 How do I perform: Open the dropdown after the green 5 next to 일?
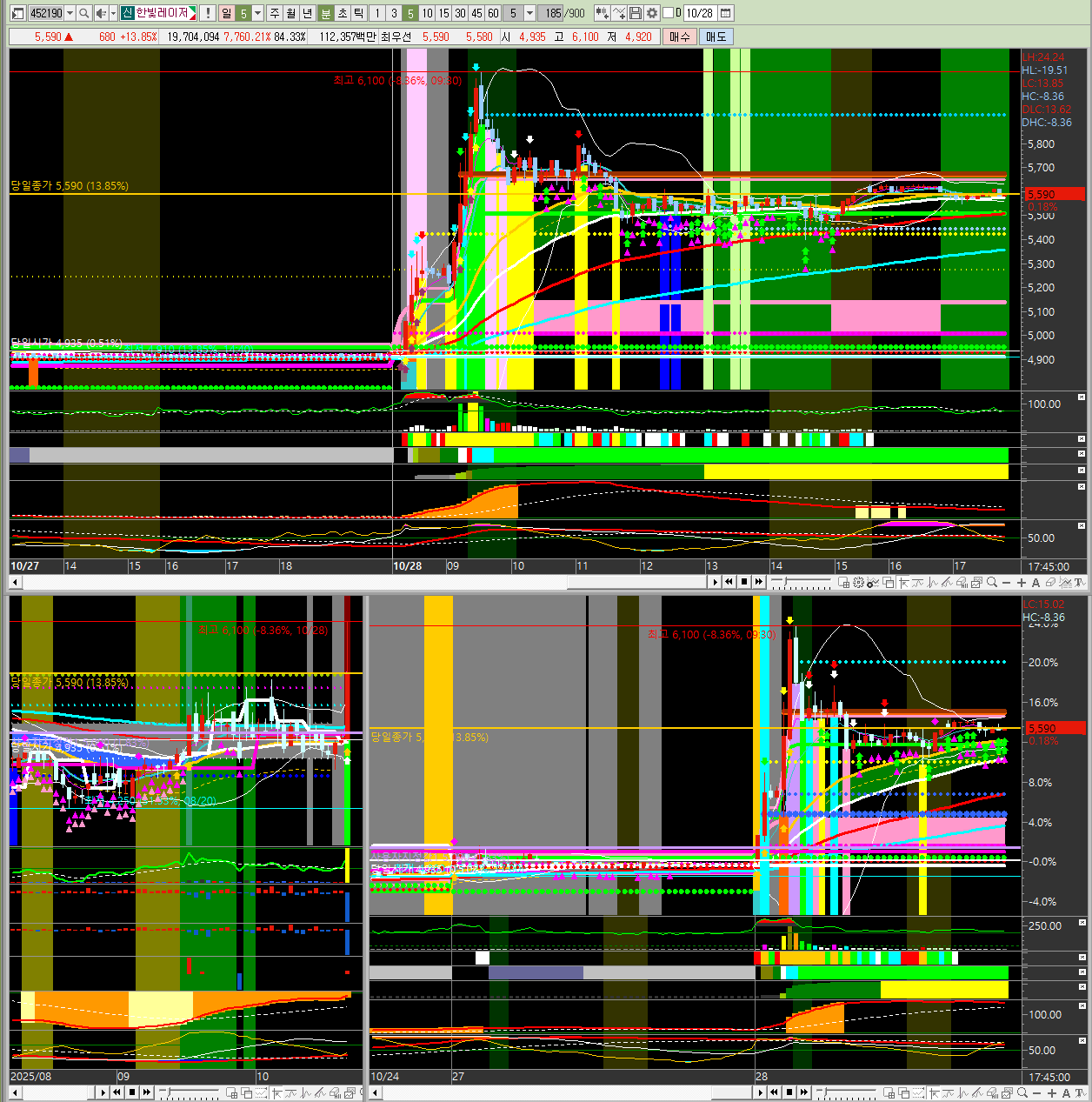coord(257,13)
